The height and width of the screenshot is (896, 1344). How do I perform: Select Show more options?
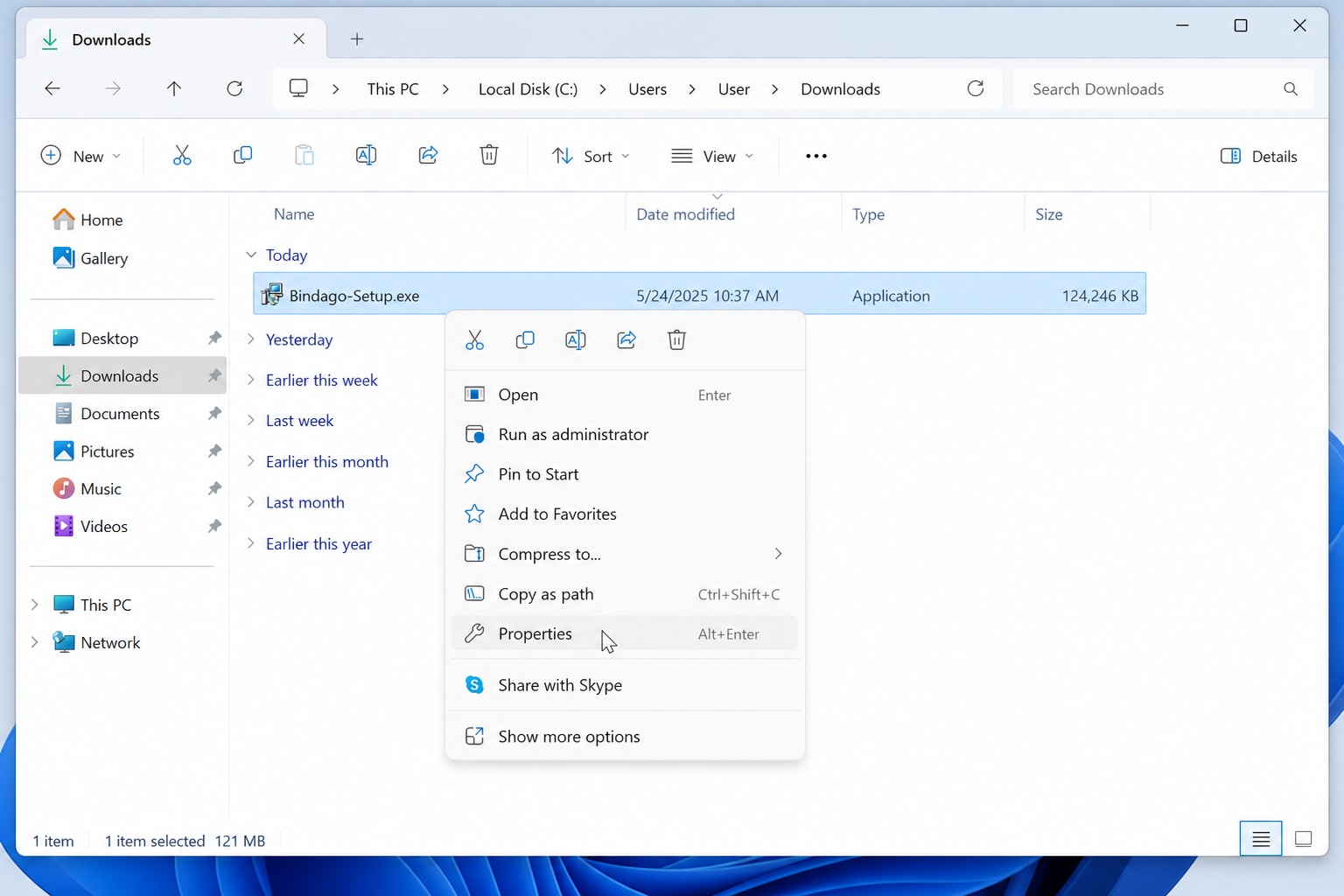625,737
